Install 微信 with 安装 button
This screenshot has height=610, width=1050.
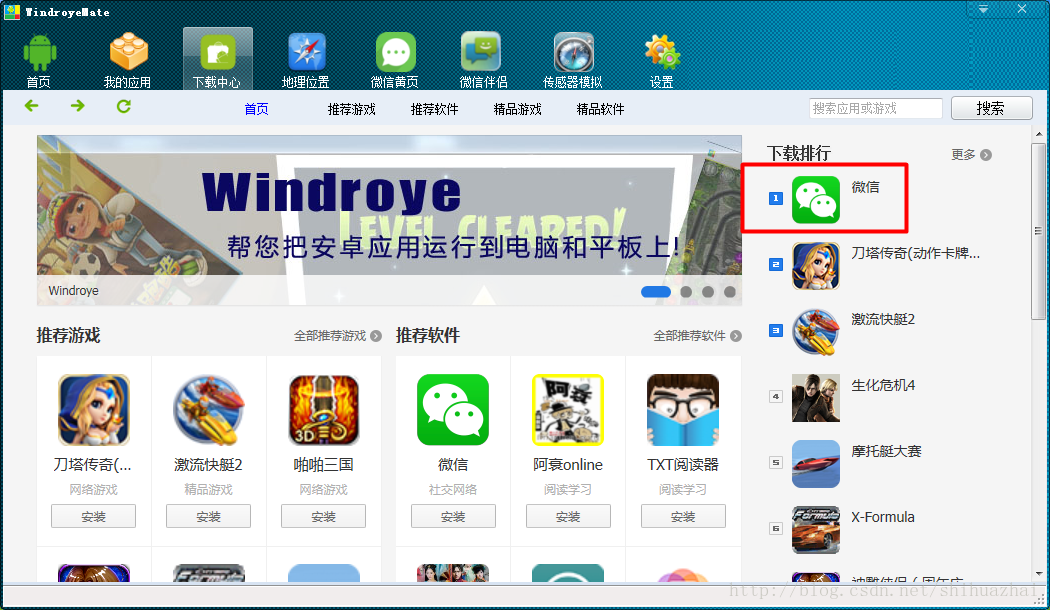click(x=453, y=516)
